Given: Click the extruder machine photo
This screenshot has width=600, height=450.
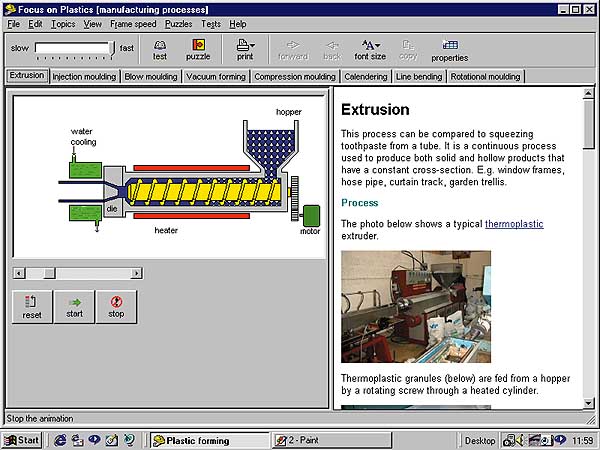Looking at the screenshot, I should pos(416,307).
